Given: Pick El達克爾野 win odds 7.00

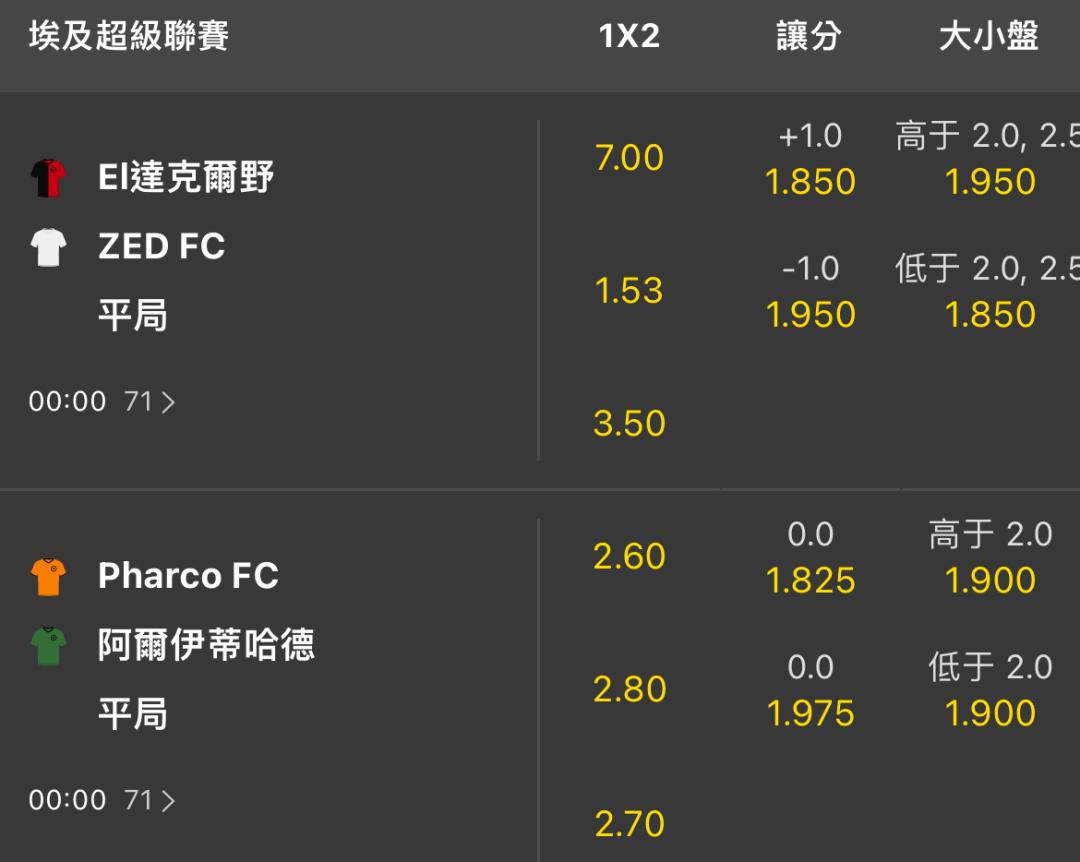Looking at the screenshot, I should 629,158.
